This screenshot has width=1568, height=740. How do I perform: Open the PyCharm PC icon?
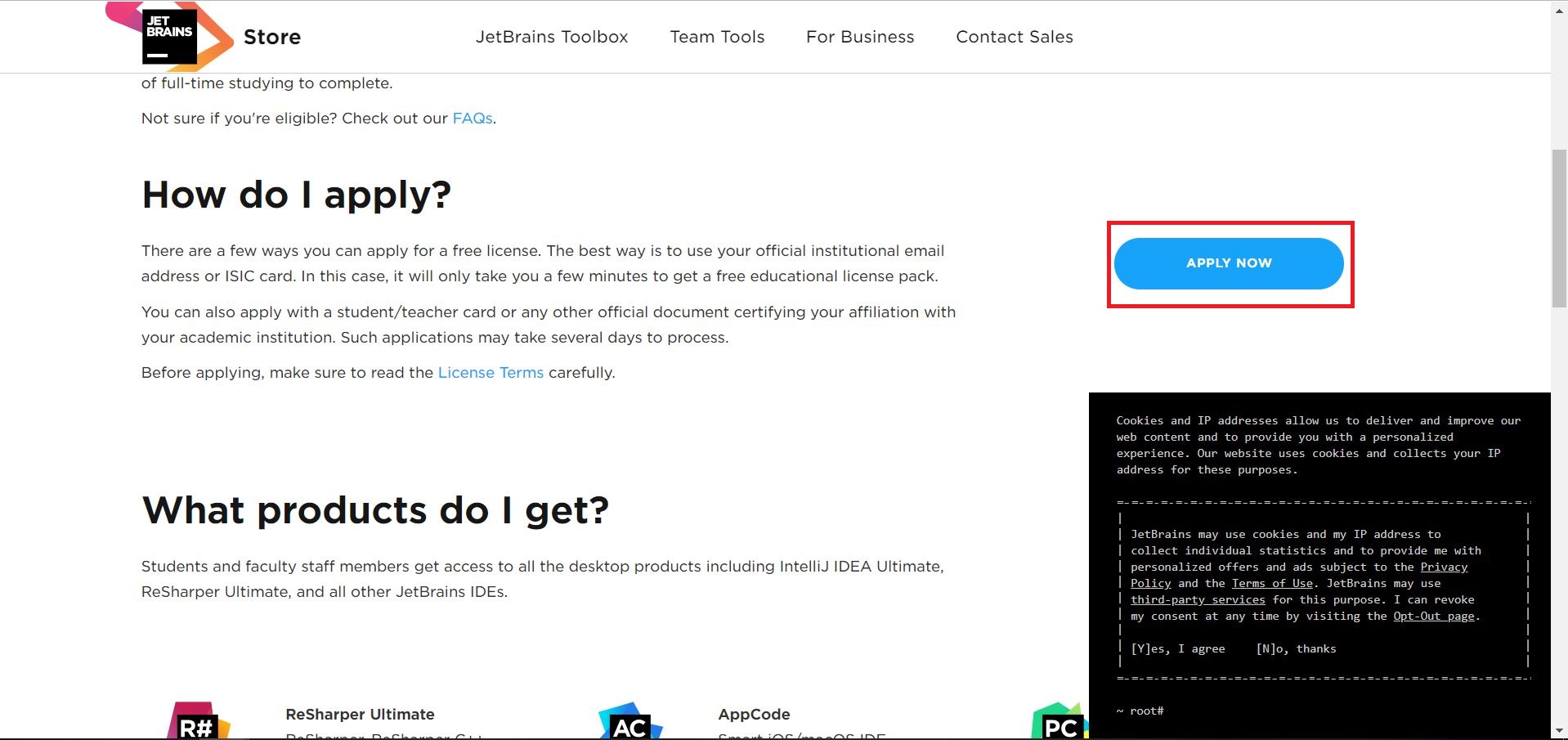tap(1060, 720)
